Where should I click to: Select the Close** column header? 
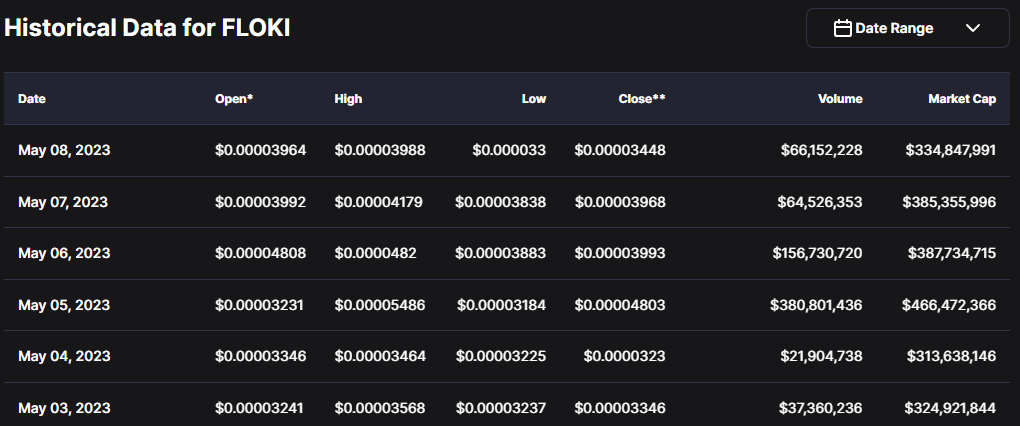click(642, 99)
